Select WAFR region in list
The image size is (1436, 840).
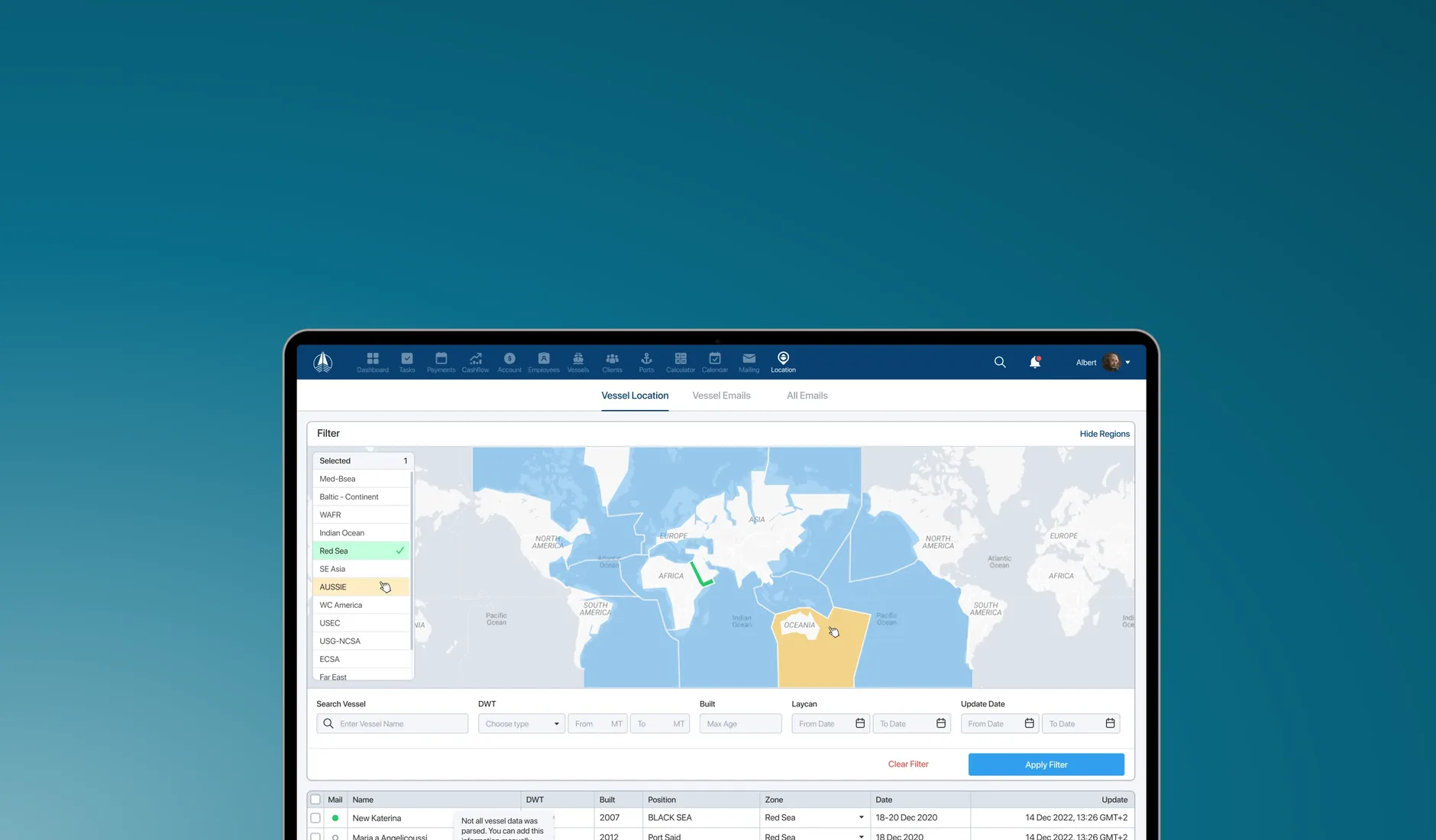click(361, 515)
